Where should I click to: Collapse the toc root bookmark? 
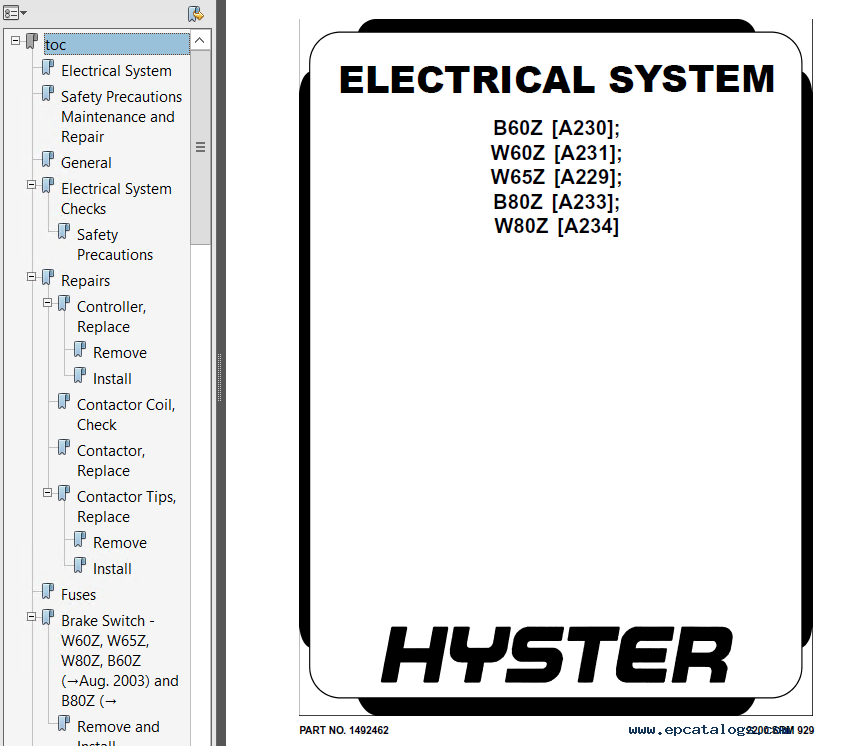pyautogui.click(x=16, y=40)
